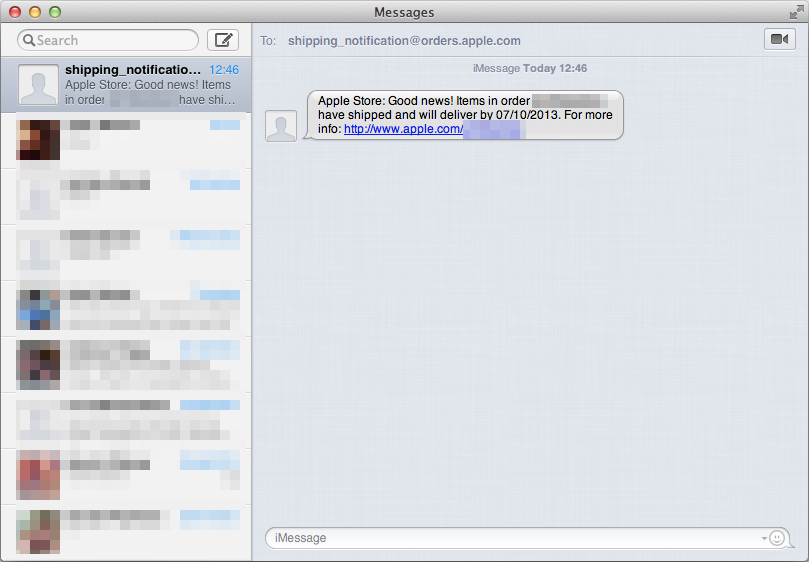Focus the Search field
The image size is (809, 562).
[108, 40]
